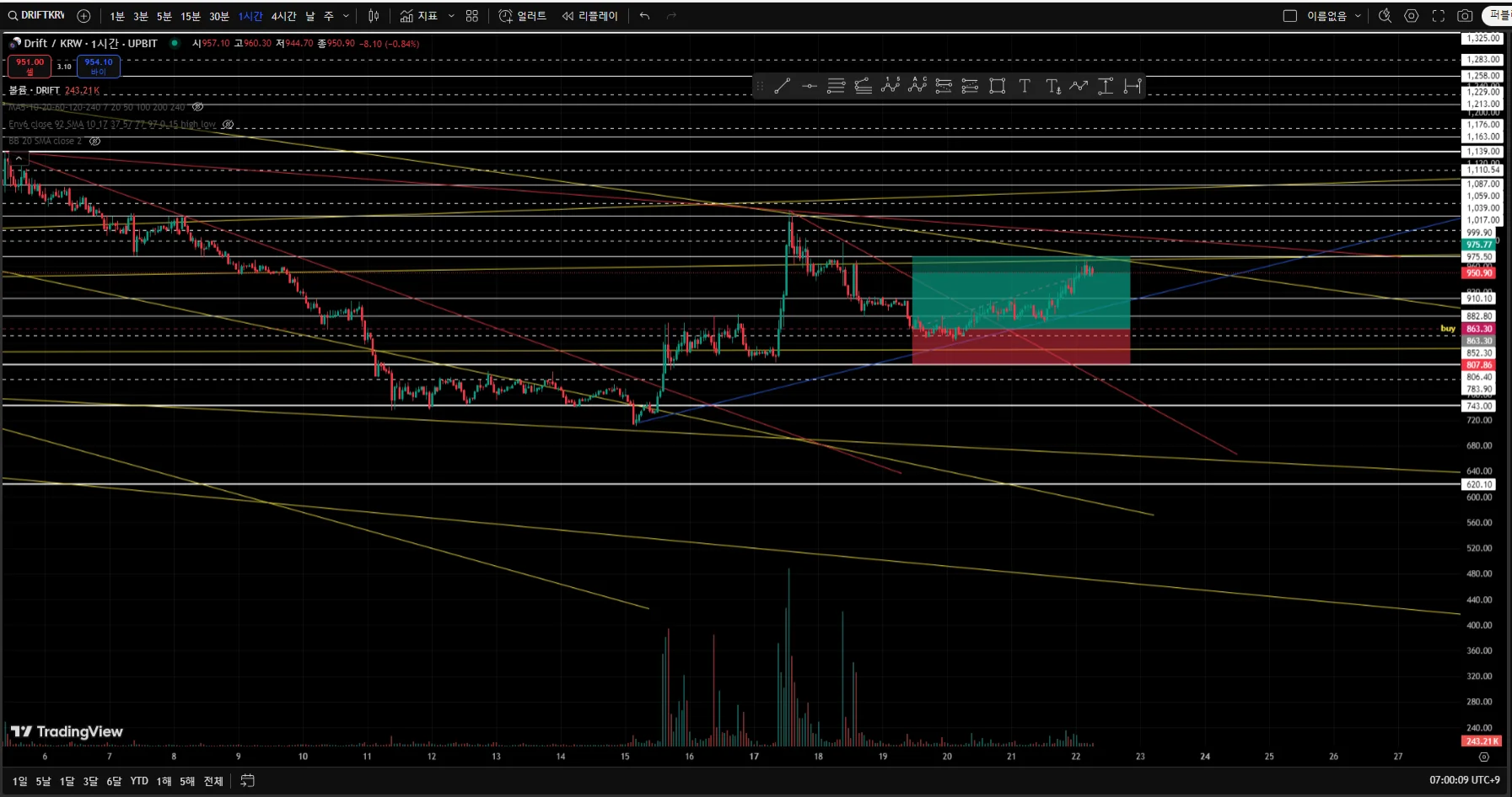Open the candlestick chart type selector

(x=374, y=15)
